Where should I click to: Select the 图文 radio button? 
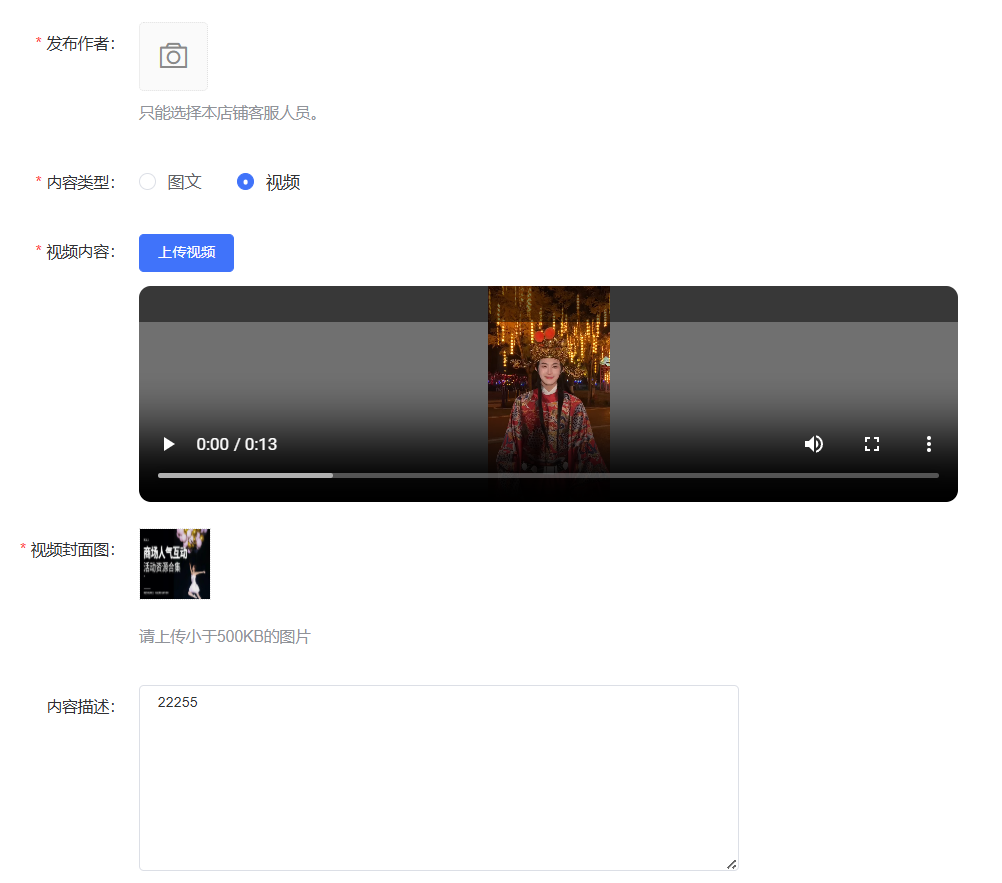(x=148, y=182)
